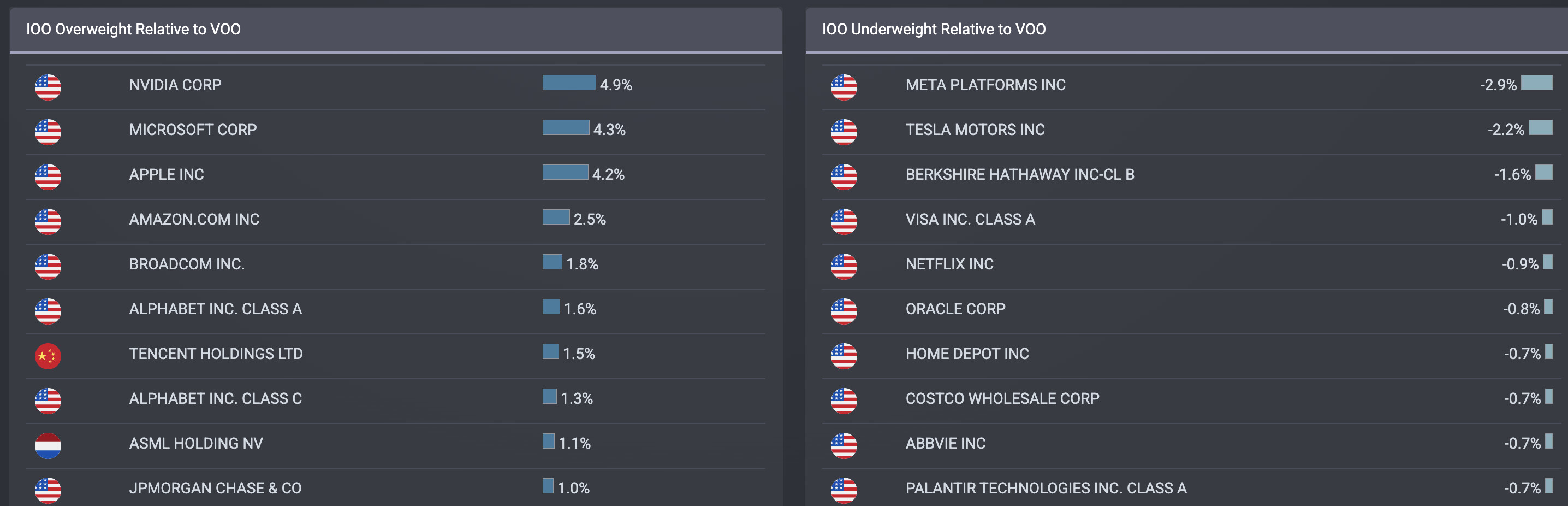Screen dimensions: 1568x506
Task: Select the Alphabet Inc. Class A entry
Action: click(x=216, y=309)
